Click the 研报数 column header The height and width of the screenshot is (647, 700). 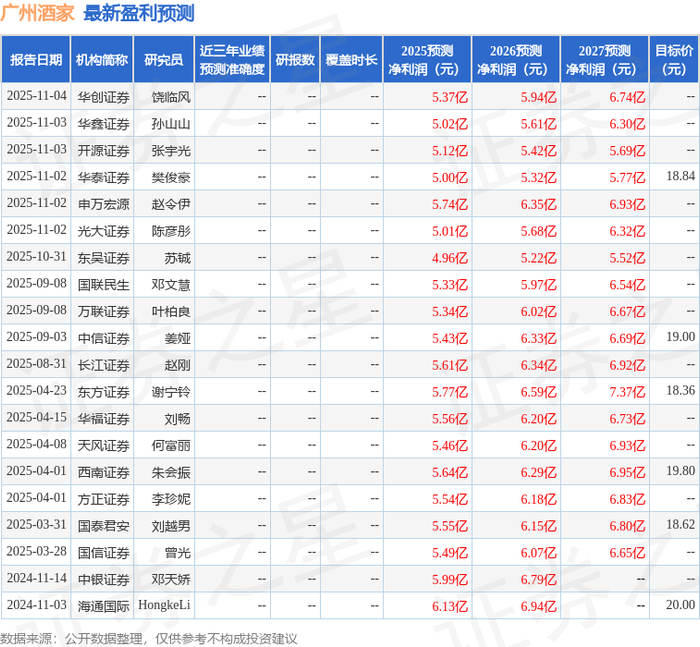[295, 59]
